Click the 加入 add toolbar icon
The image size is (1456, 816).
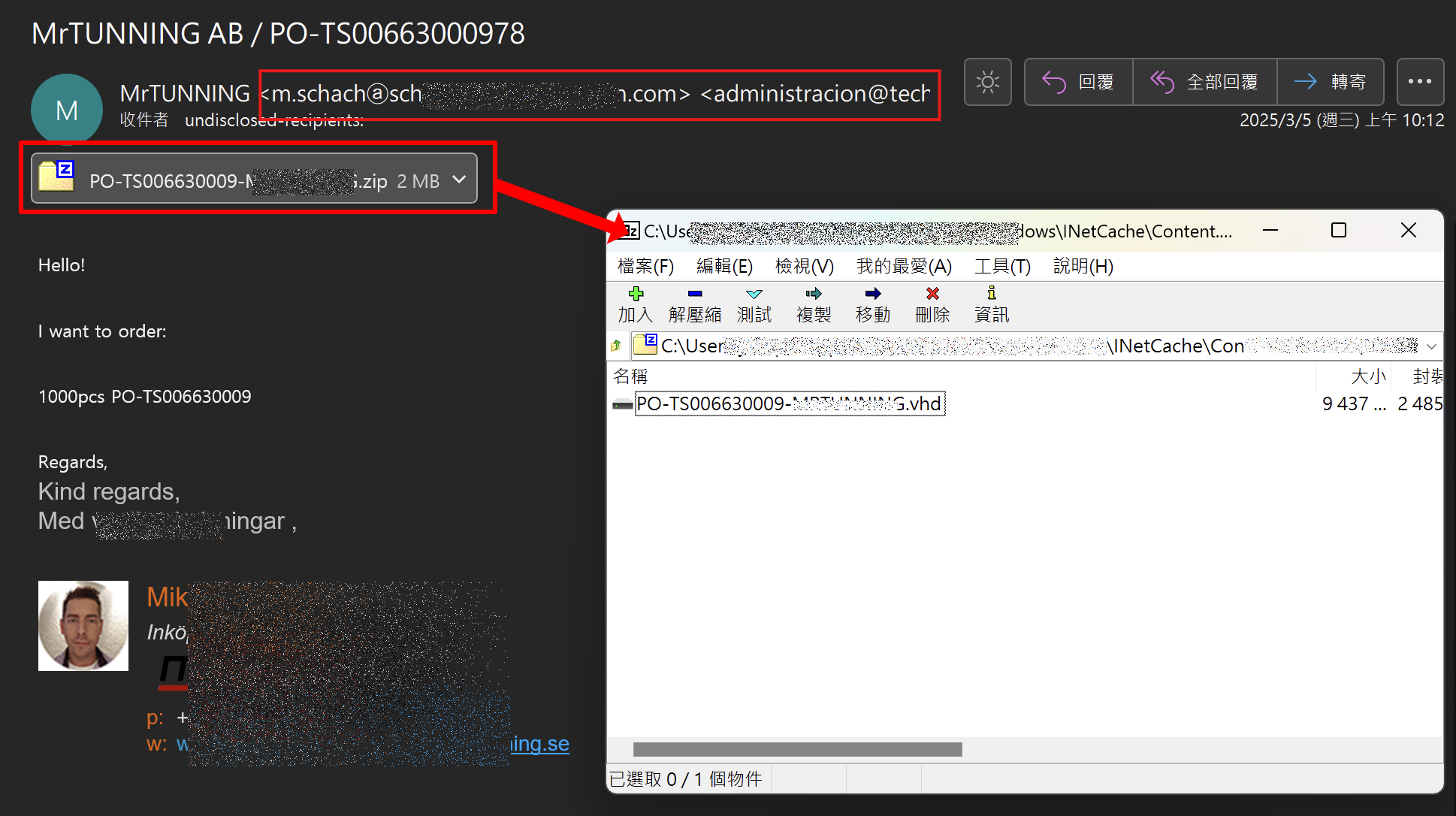(x=636, y=304)
